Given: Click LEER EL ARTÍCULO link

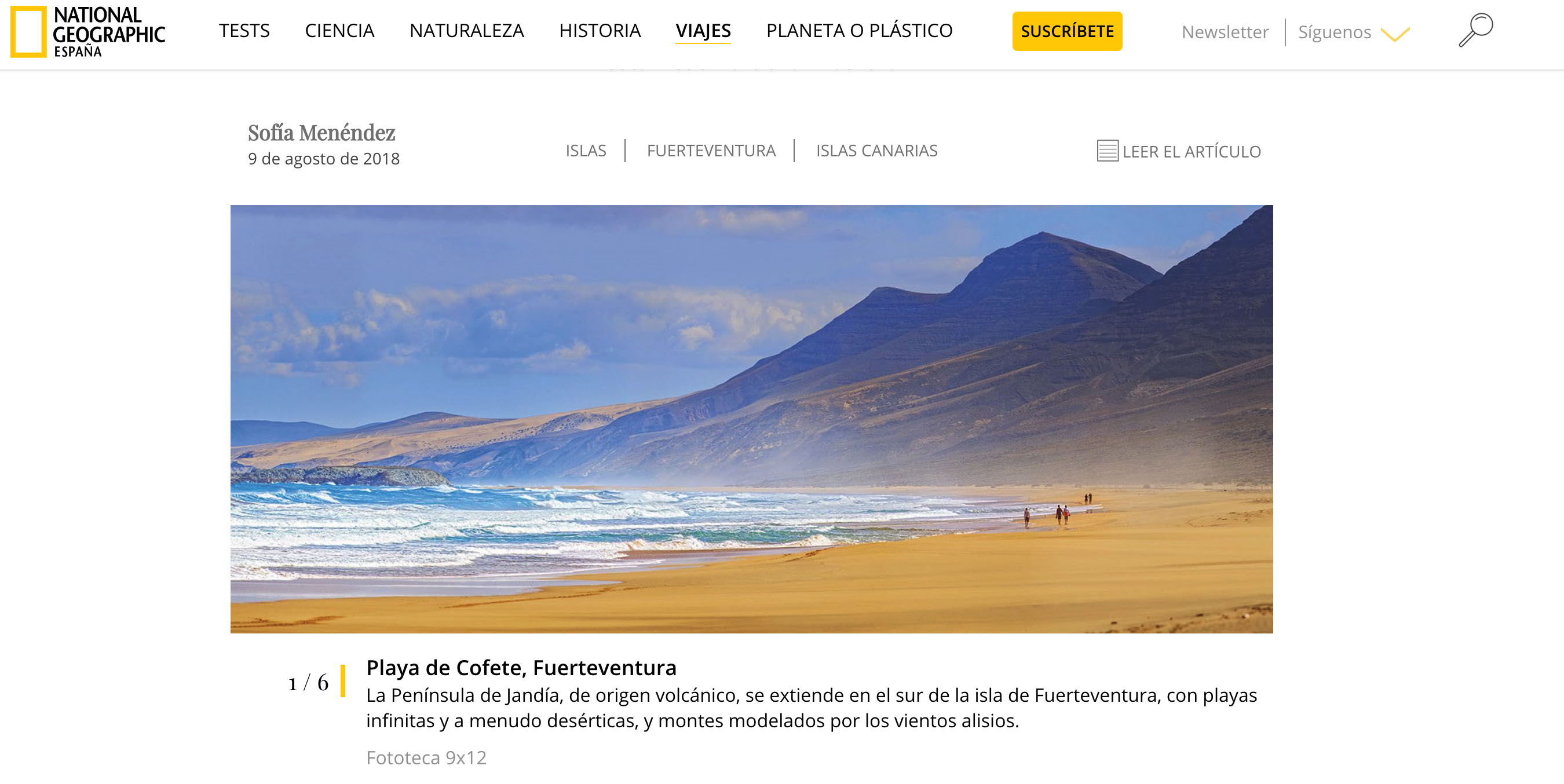Looking at the screenshot, I should 1191,152.
